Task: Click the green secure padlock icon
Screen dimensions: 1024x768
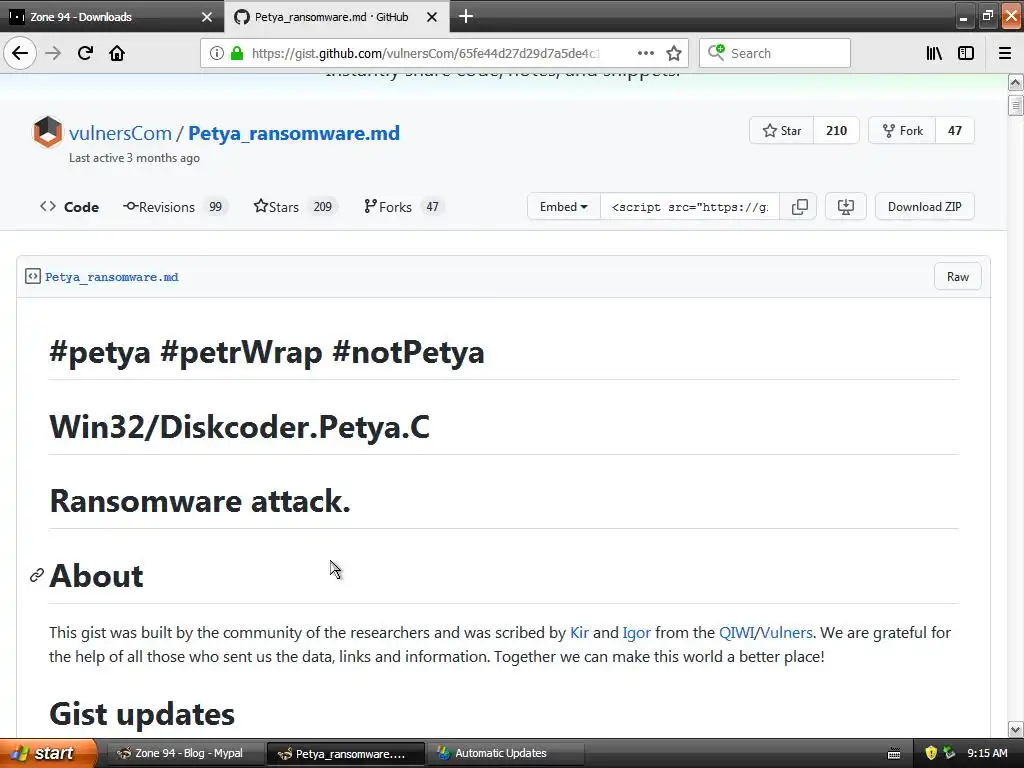Action: [x=237, y=54]
